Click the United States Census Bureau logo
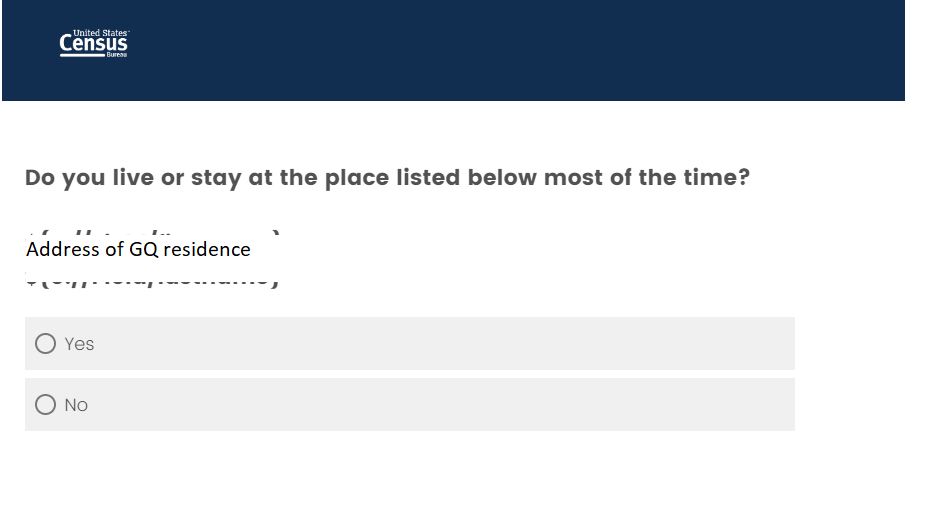This screenshot has height=513, width=928. point(94,43)
